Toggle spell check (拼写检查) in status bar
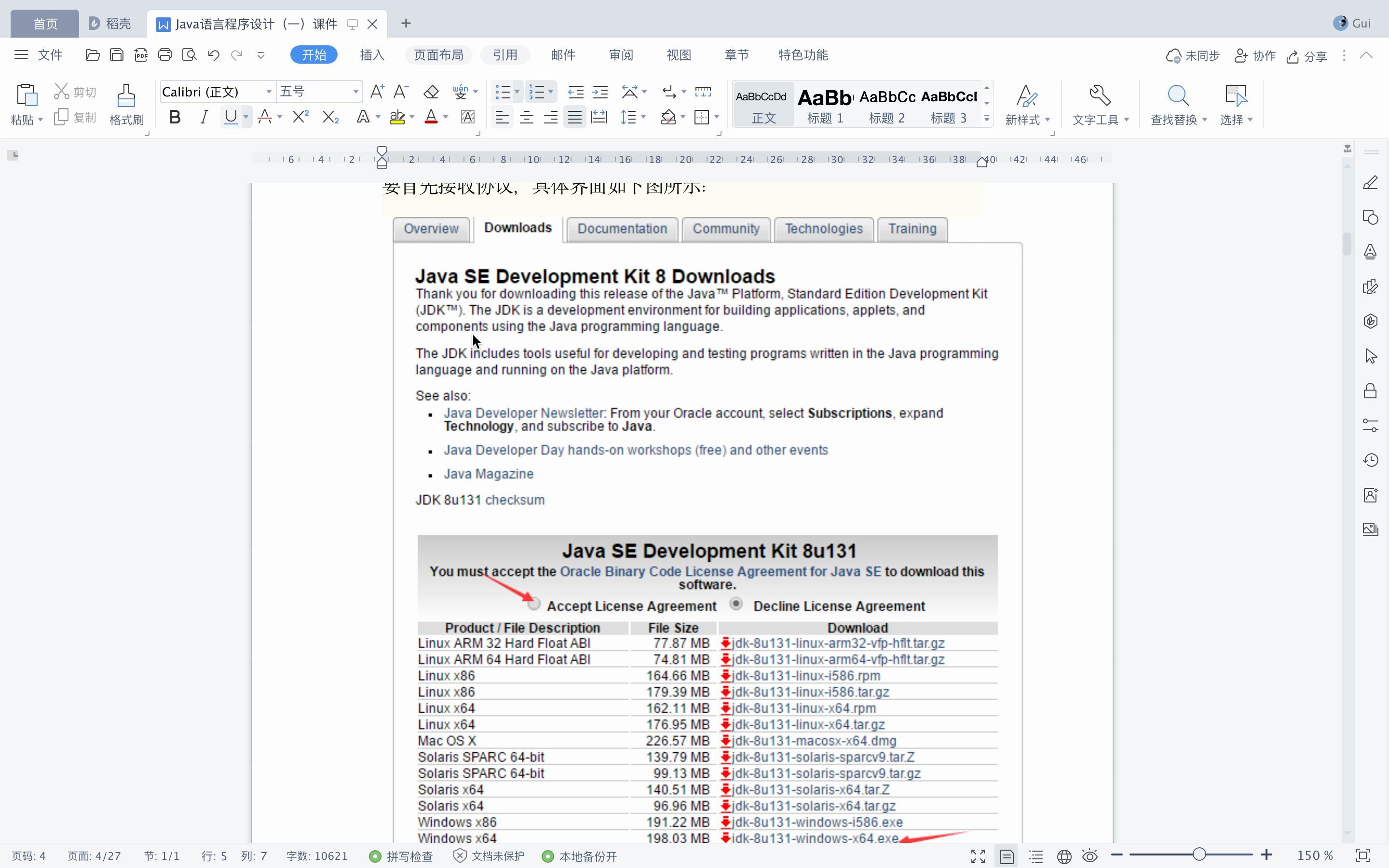1389x868 pixels. pyautogui.click(x=401, y=856)
